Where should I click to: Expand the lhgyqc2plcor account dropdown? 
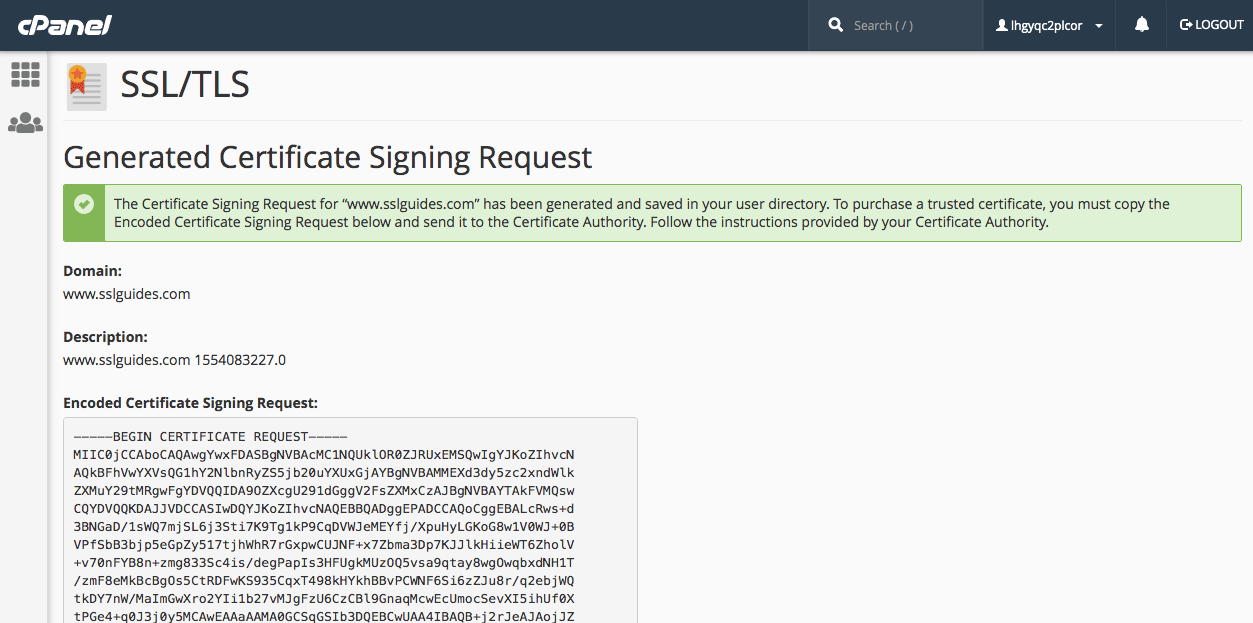tap(1048, 24)
